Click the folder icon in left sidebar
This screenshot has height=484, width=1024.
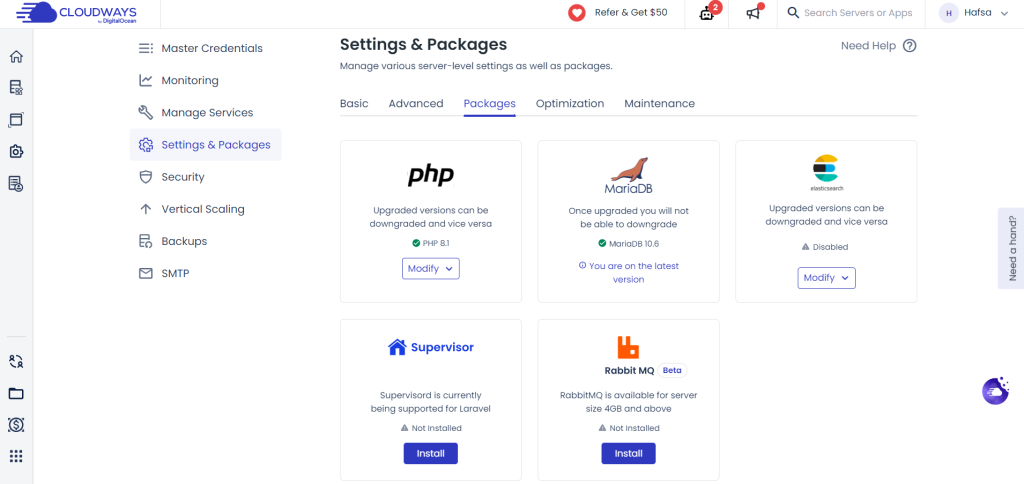pos(16,393)
